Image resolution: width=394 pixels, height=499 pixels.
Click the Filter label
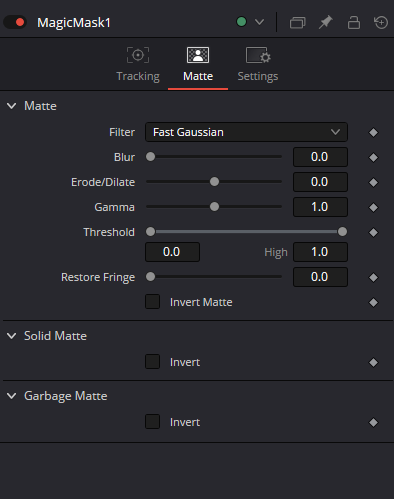coord(122,132)
